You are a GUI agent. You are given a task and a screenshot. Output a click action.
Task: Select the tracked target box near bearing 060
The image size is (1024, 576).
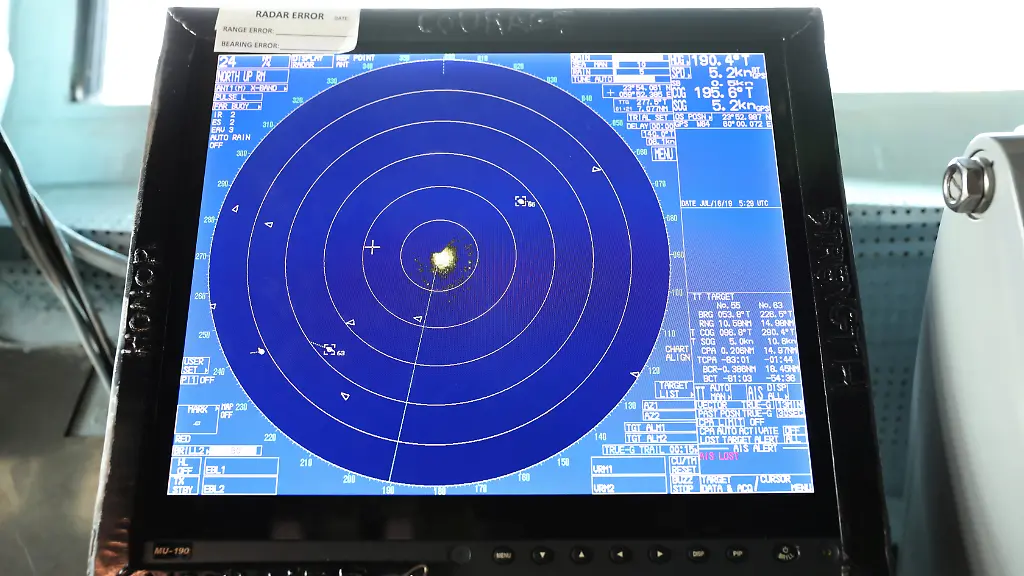[x=520, y=201]
